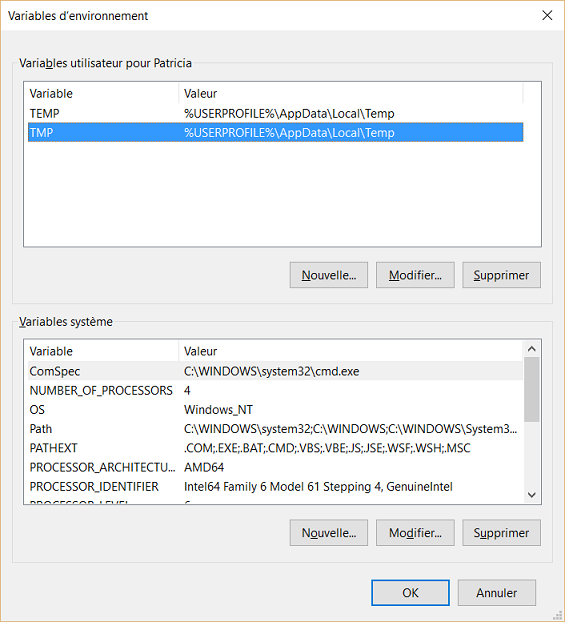Select the TEMP user variable row

275,113
